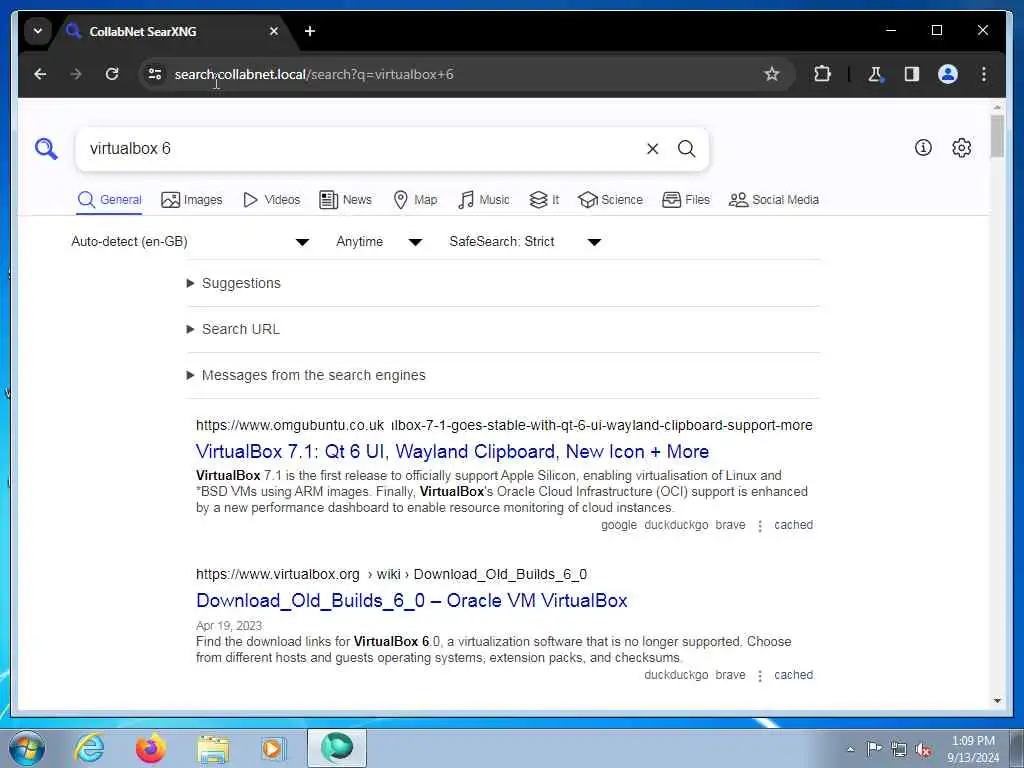The image size is (1024, 768).
Task: Show hidden system tray icons arrow
Action: (x=850, y=749)
